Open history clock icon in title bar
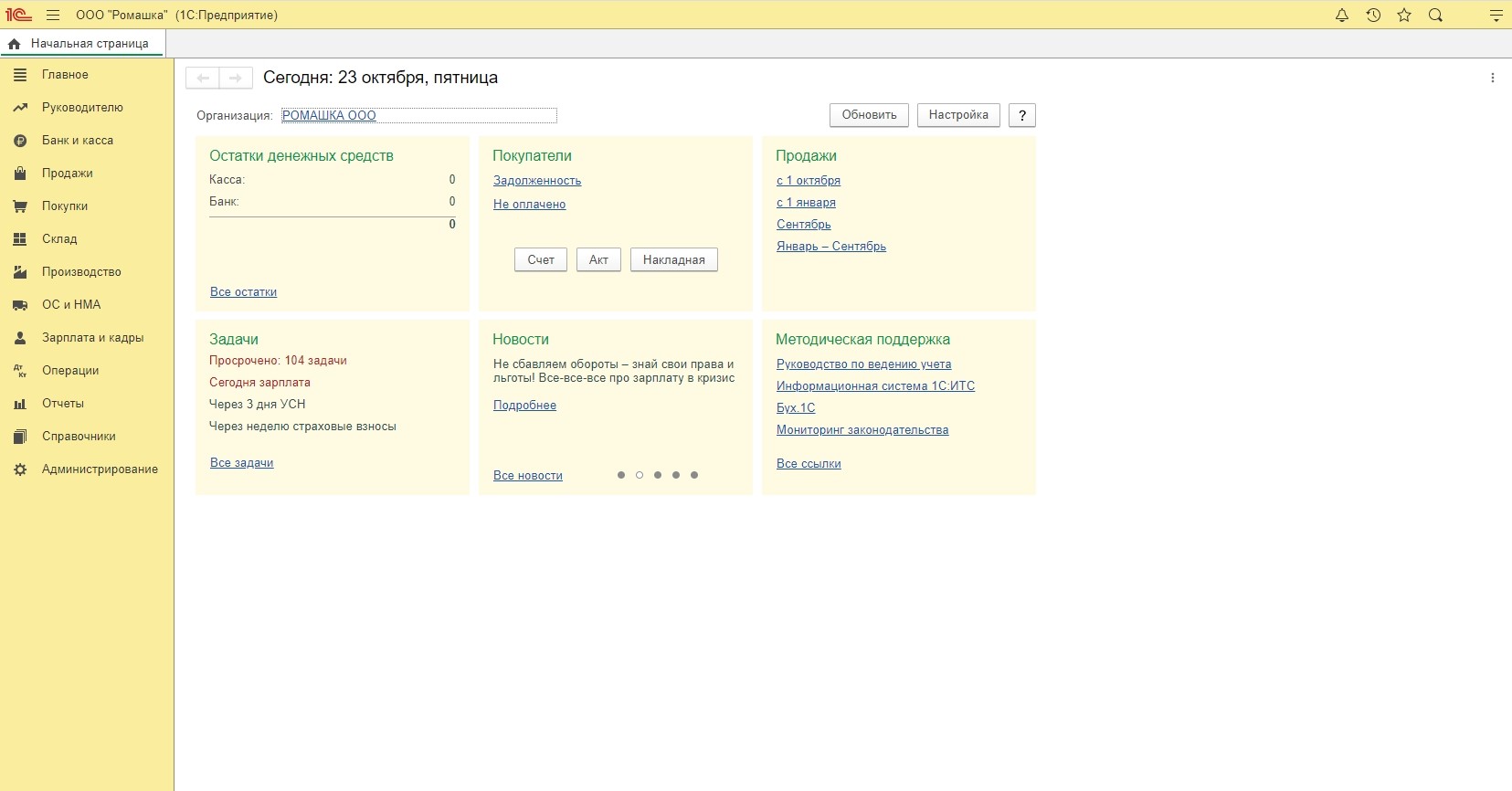The width and height of the screenshot is (1512, 791). click(1373, 16)
